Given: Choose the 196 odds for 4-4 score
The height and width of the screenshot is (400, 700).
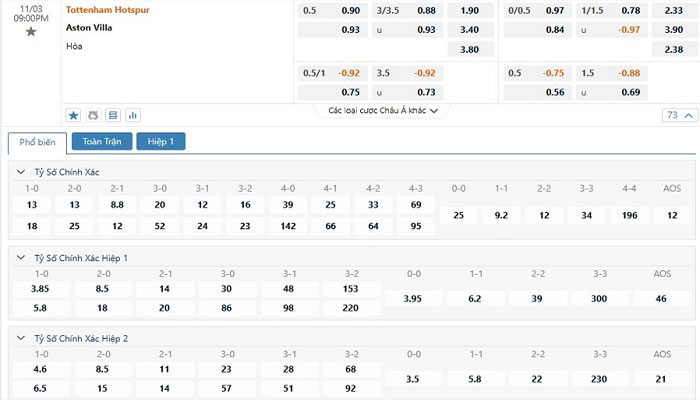Looking at the screenshot, I should pos(629,215).
